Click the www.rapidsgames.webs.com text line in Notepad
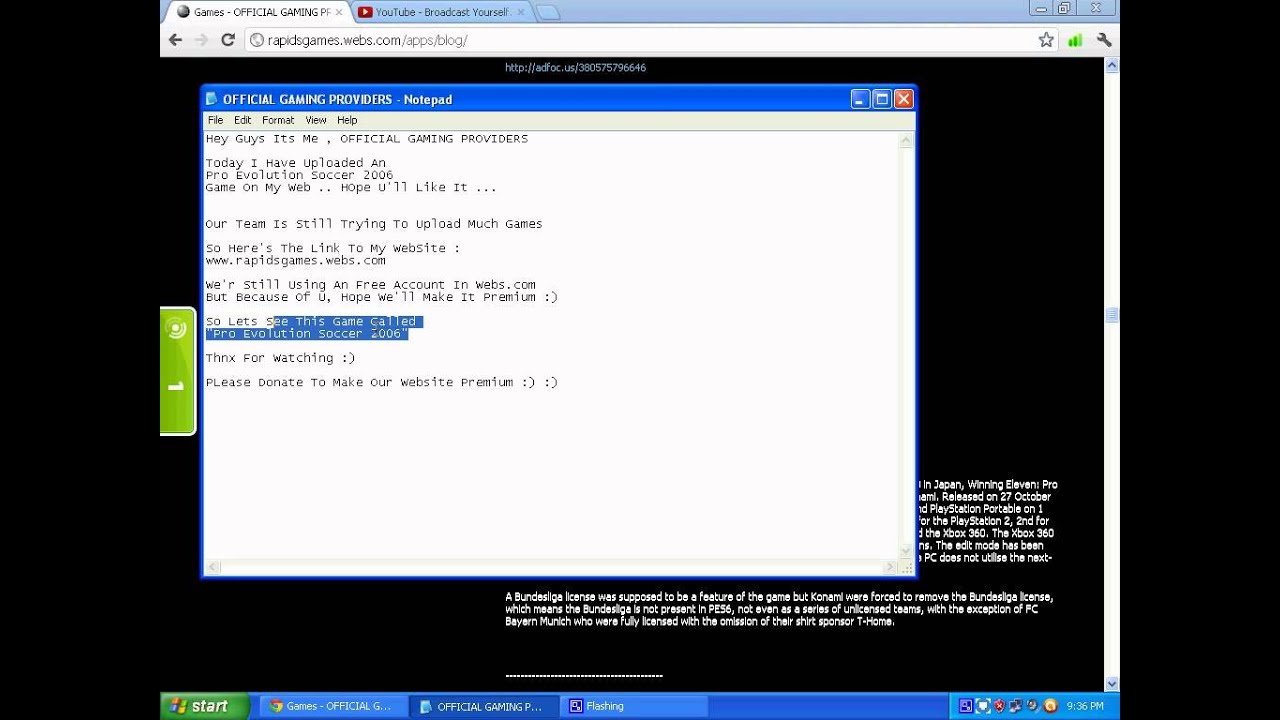The width and height of the screenshot is (1280, 720). 295,260
